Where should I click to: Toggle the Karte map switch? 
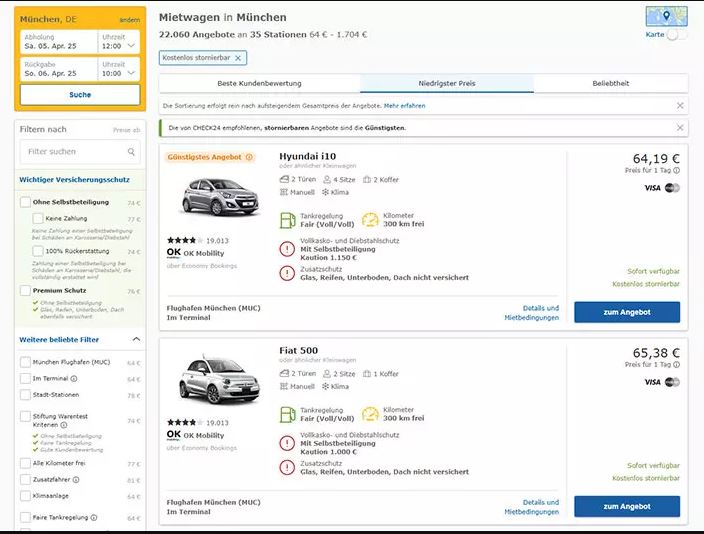pos(677,35)
